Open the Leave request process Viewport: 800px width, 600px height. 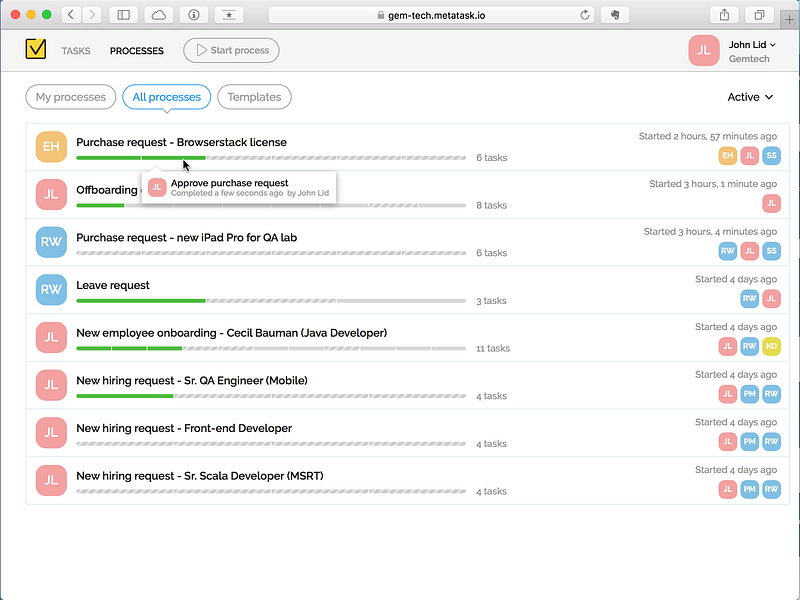113,285
